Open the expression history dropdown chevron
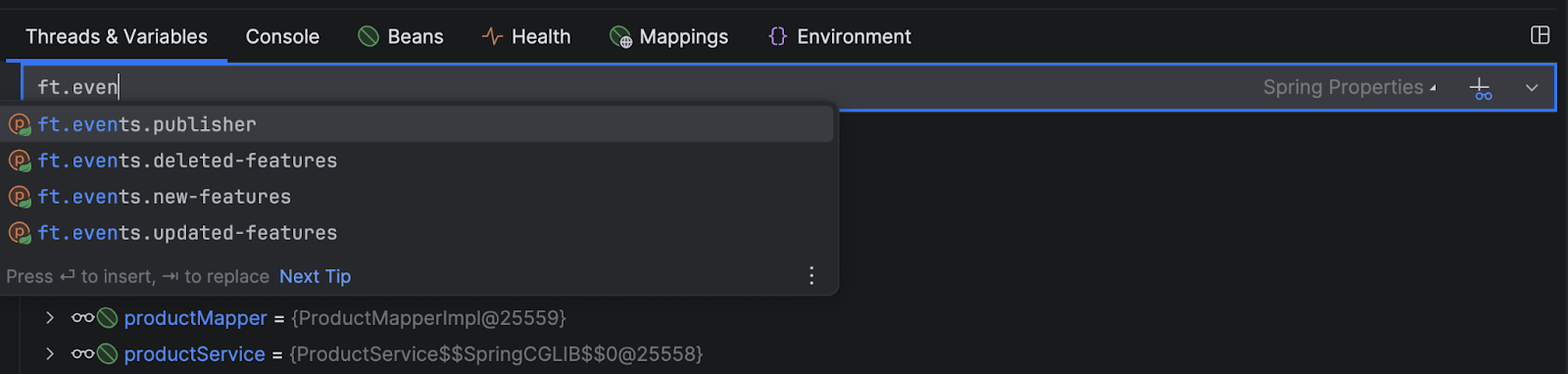This screenshot has height=374, width=1568. tap(1532, 88)
